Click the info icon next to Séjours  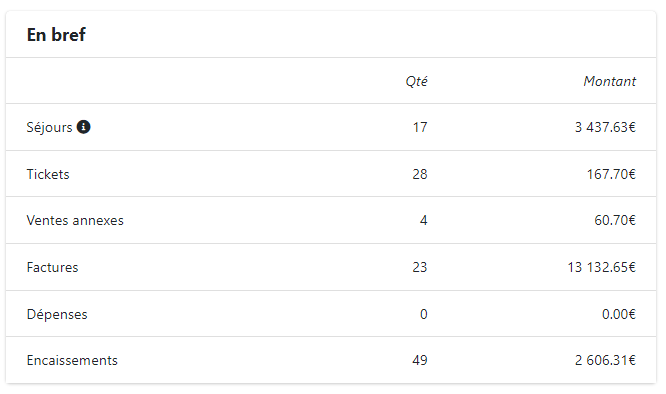pos(83,127)
